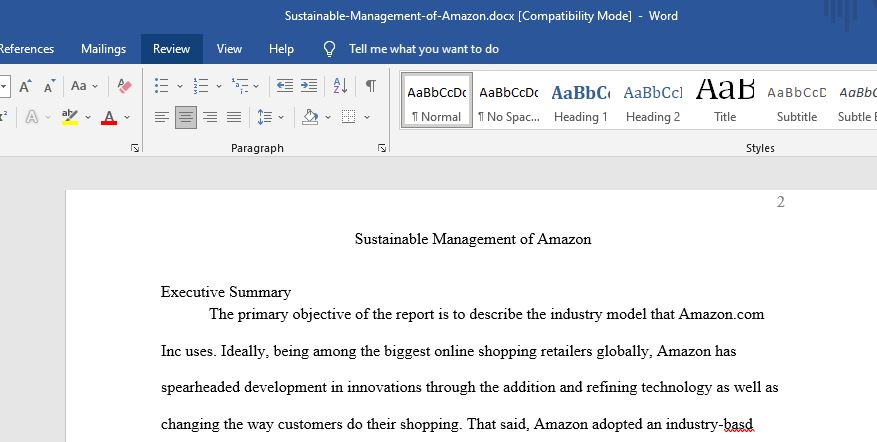Toggle center alignment
This screenshot has width=877, height=442.
(186, 117)
